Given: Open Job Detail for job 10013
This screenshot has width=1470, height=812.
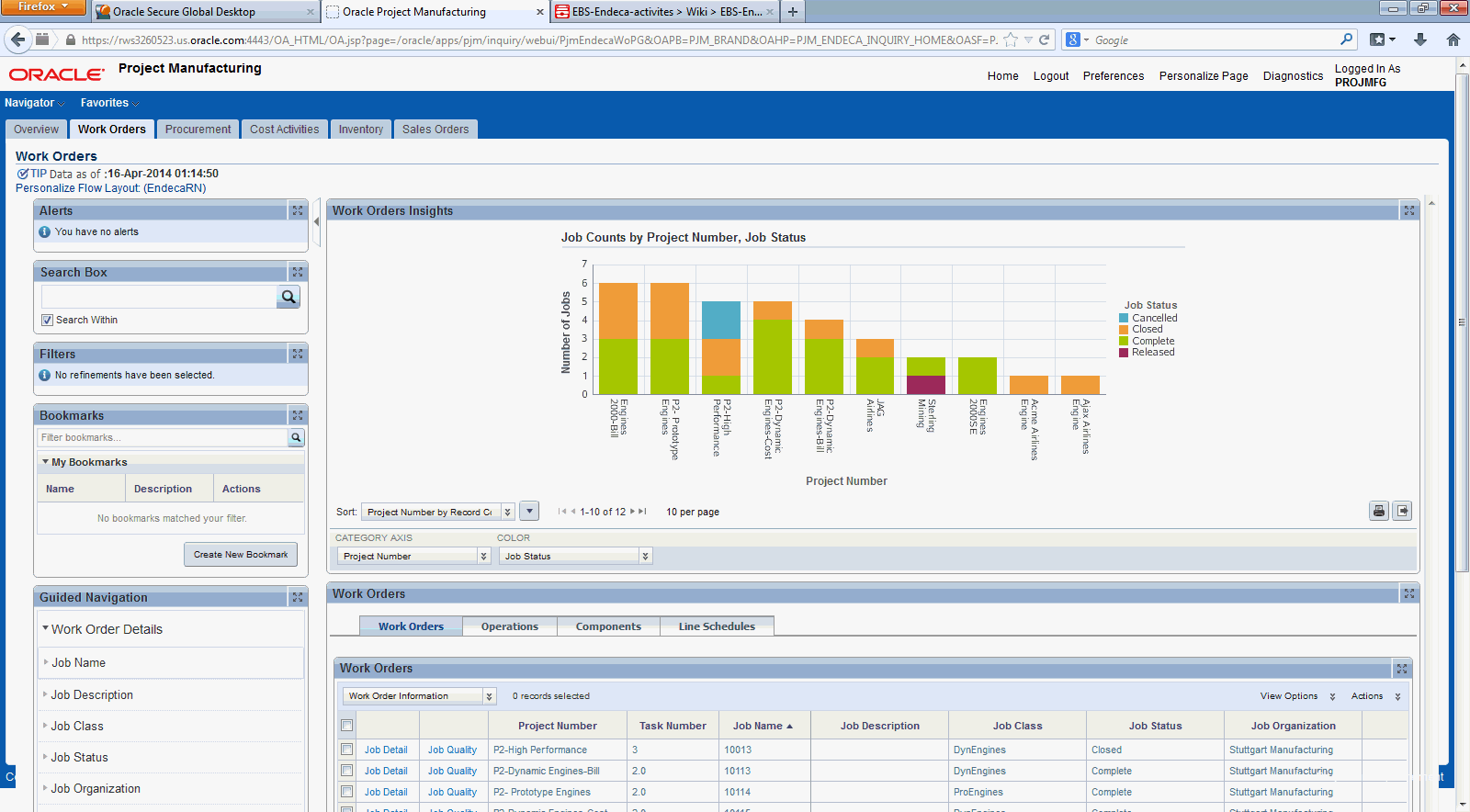Looking at the screenshot, I should (x=386, y=750).
